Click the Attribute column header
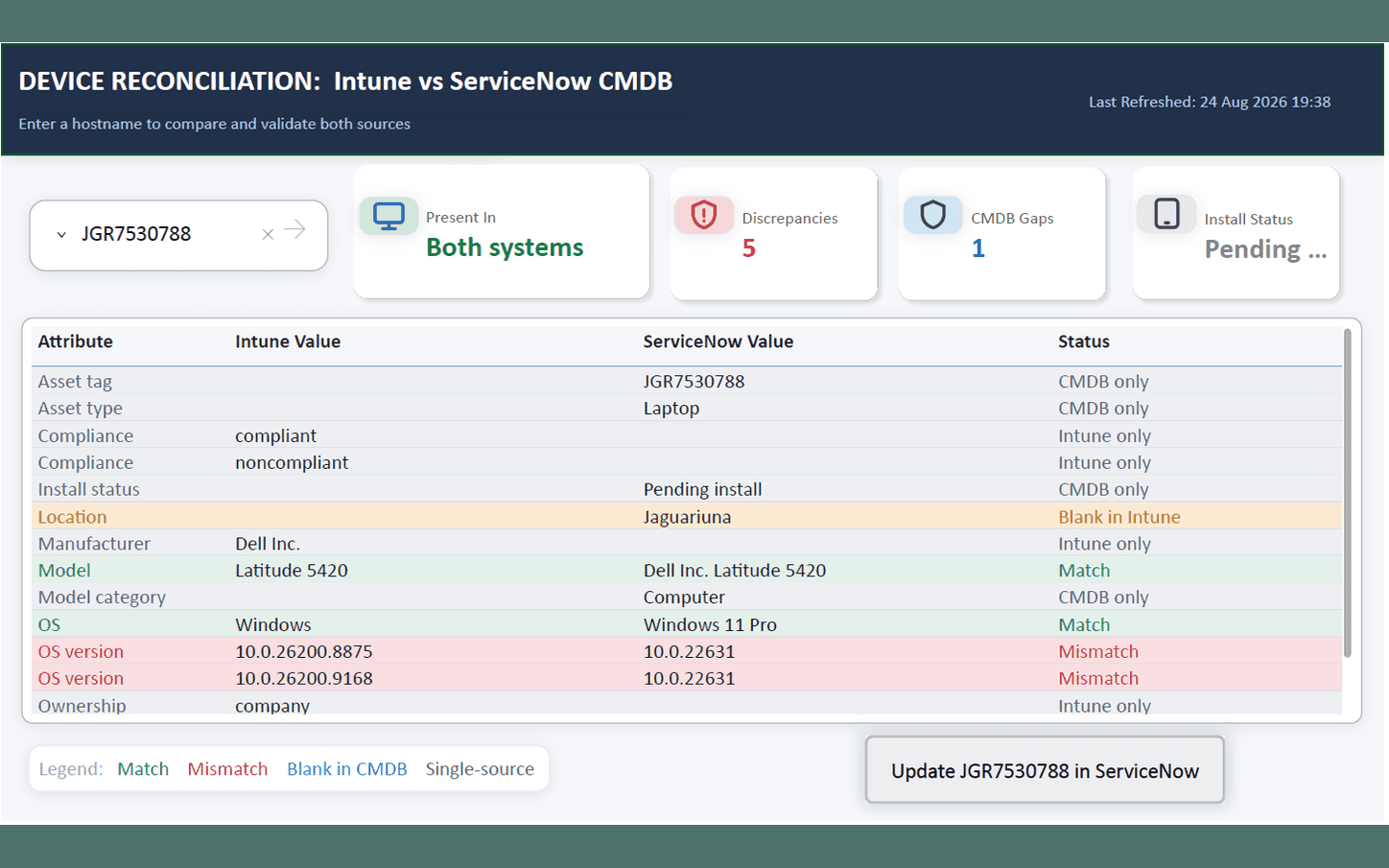The image size is (1389, 868). [x=75, y=341]
